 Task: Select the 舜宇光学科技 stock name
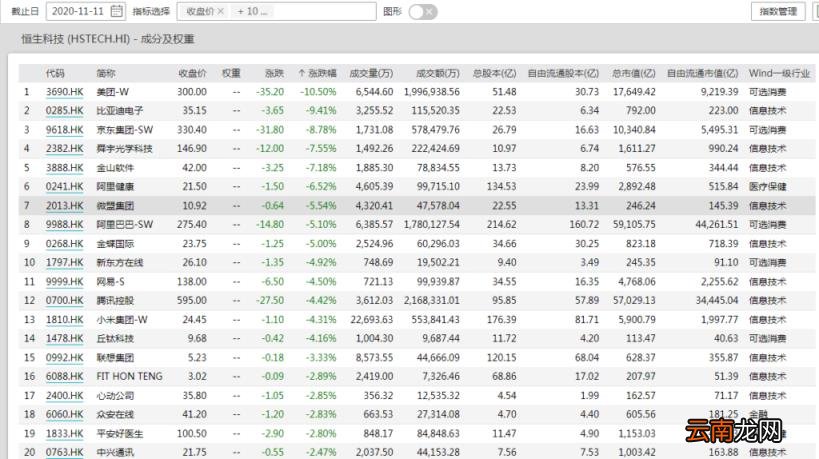tap(124, 148)
